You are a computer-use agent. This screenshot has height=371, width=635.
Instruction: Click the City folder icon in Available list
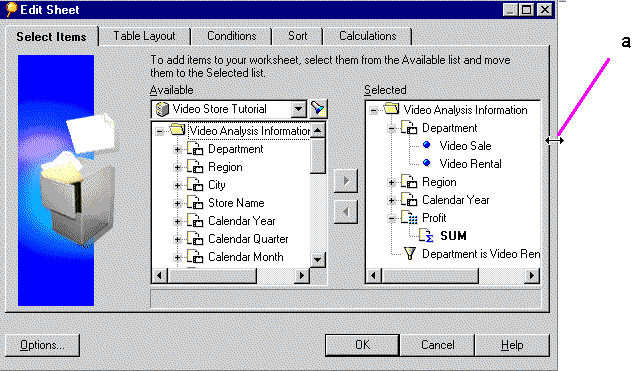(x=195, y=185)
